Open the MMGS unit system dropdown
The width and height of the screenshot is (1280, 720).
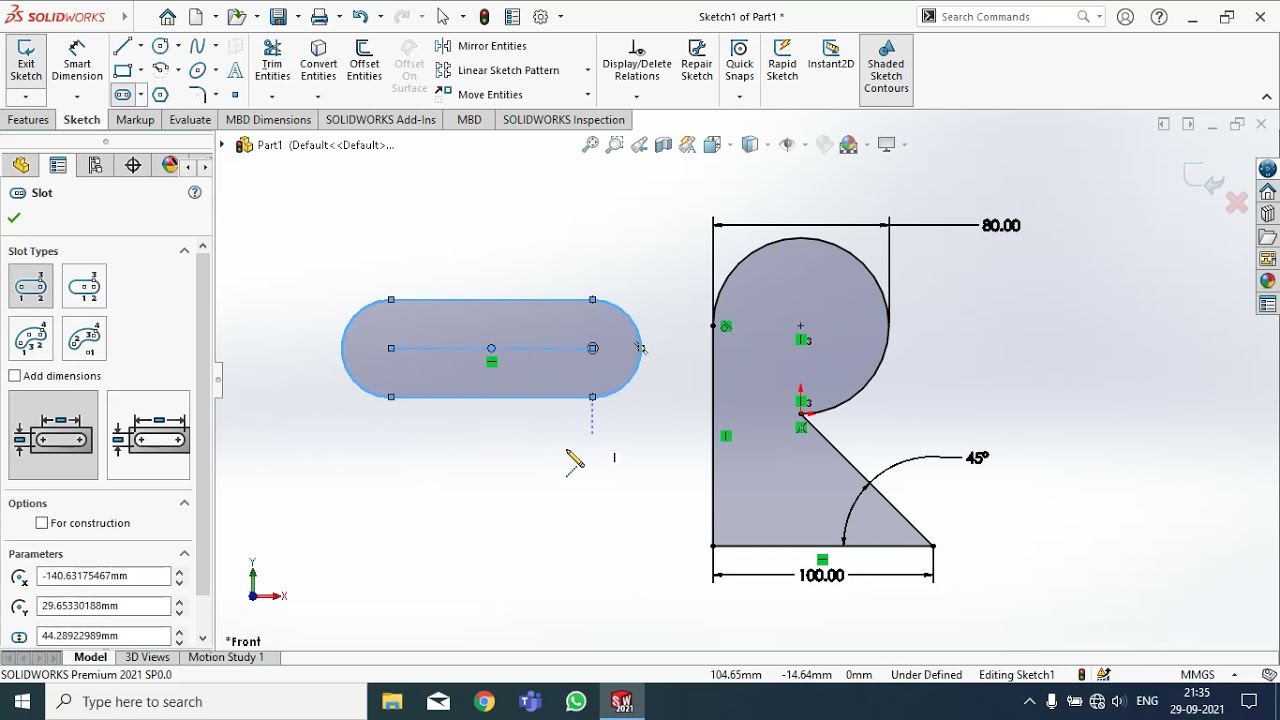tap(1234, 675)
